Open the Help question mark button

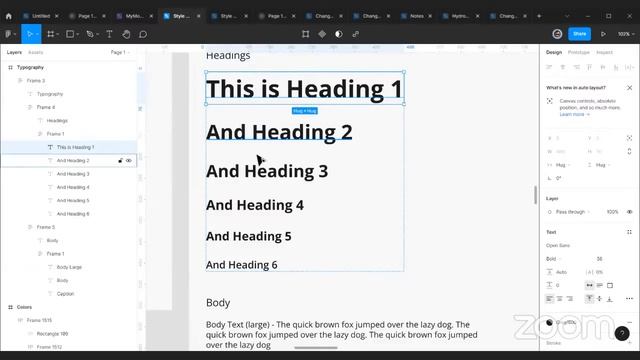pos(622,333)
